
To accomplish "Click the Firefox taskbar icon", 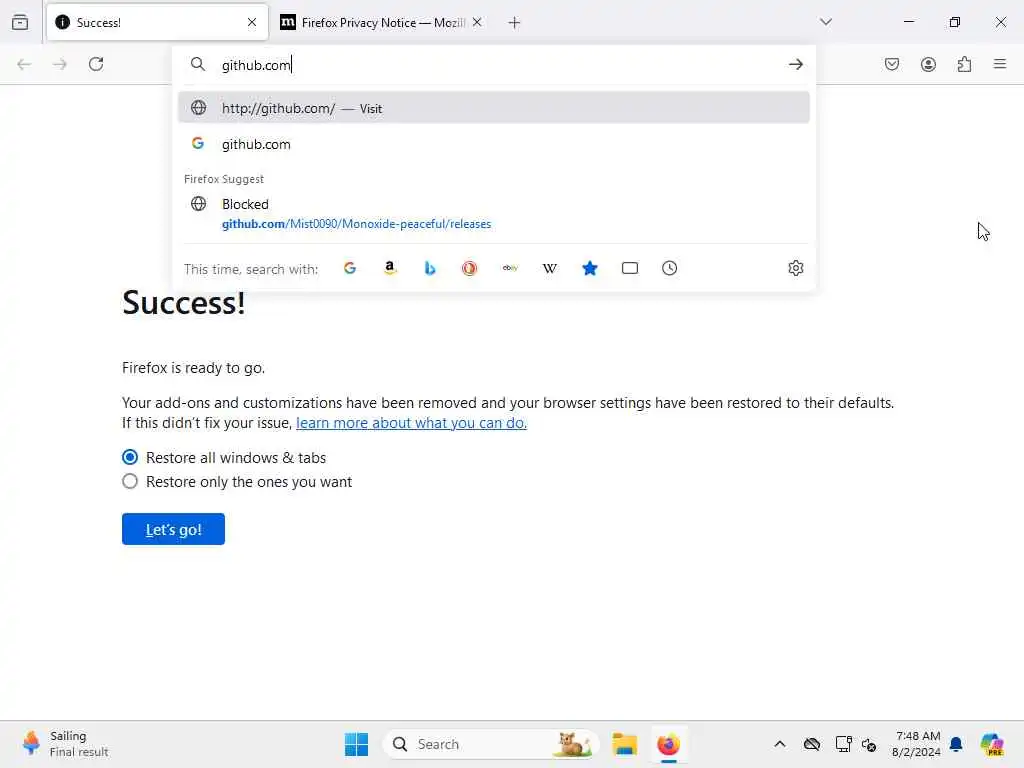I will [669, 744].
